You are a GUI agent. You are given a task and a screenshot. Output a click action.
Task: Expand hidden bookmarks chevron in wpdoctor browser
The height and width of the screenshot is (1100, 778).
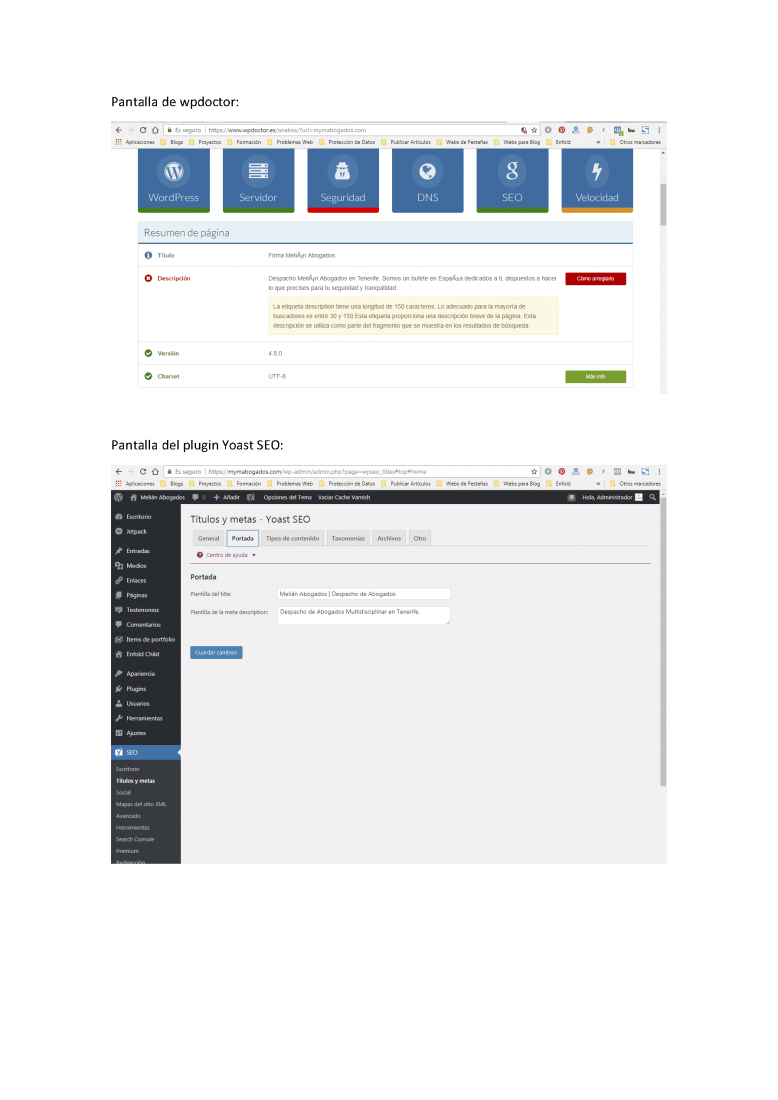coord(598,142)
